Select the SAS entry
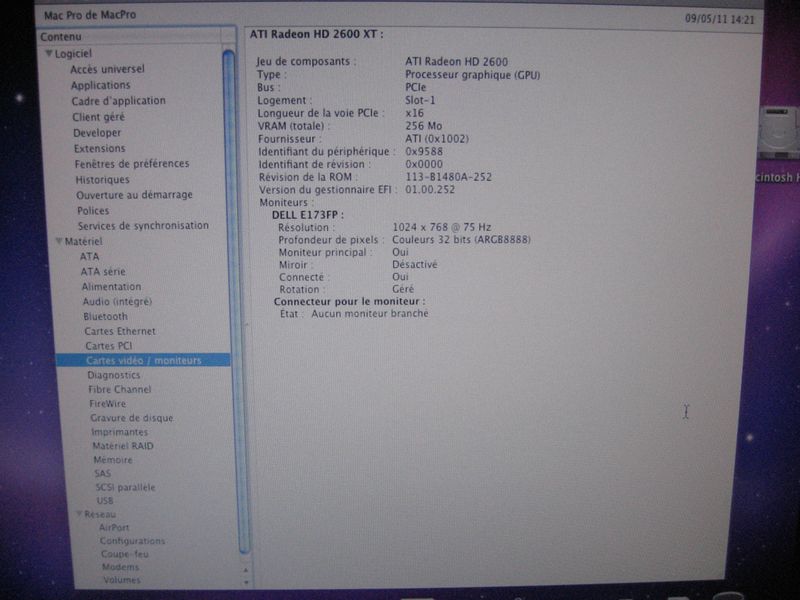 coord(102,473)
